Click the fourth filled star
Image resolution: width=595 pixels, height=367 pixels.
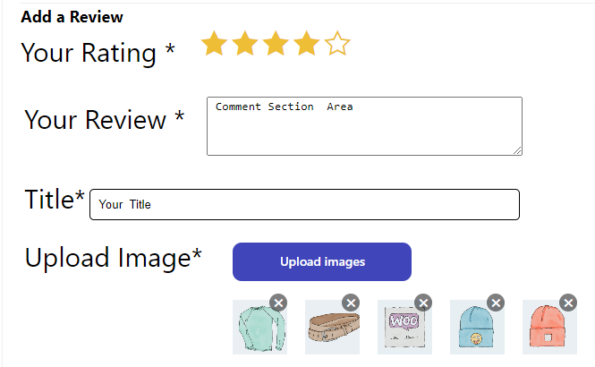pos(306,44)
